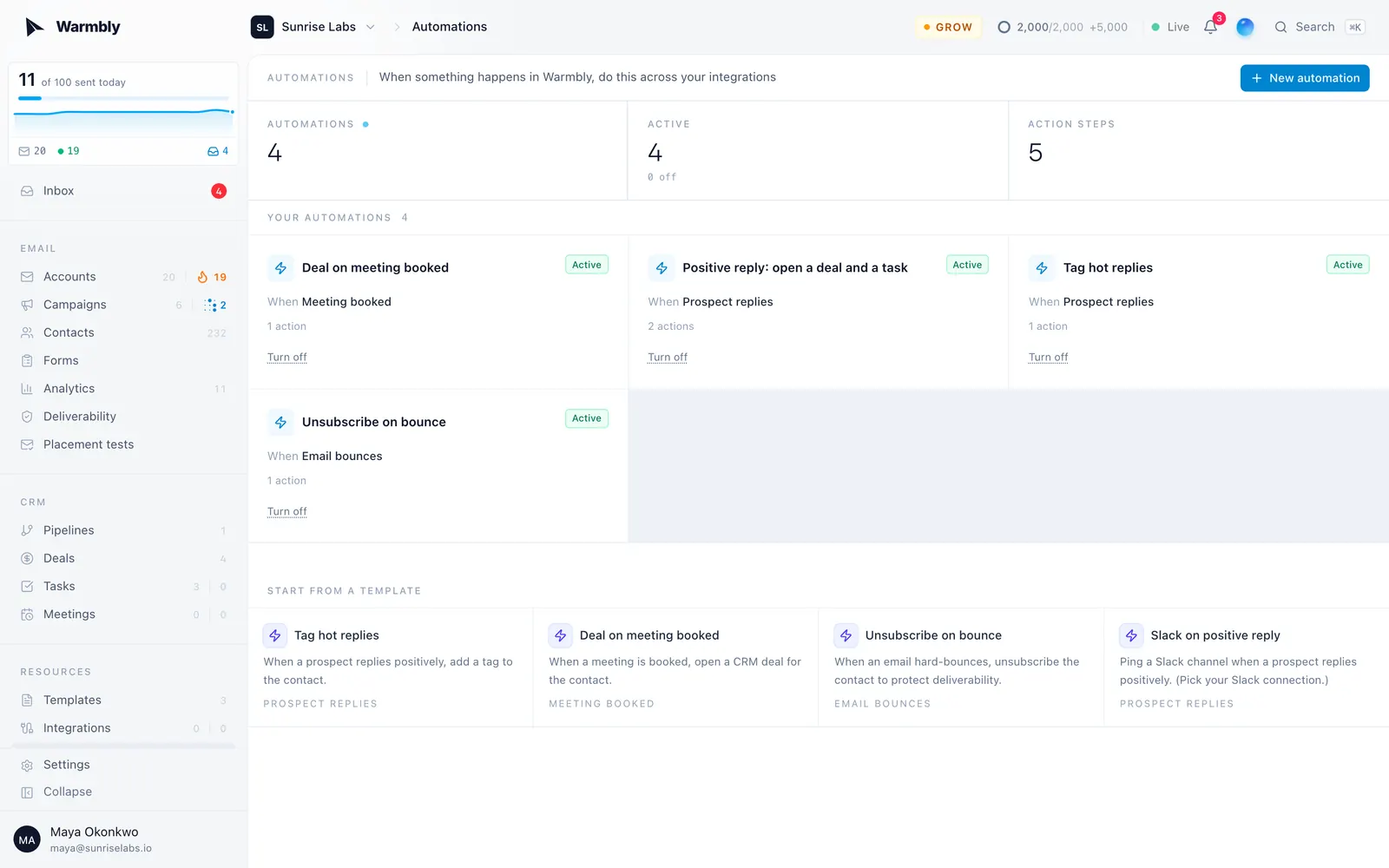Image resolution: width=1389 pixels, height=868 pixels.
Task: Click the credits usage ring indicator
Action: click(1004, 27)
